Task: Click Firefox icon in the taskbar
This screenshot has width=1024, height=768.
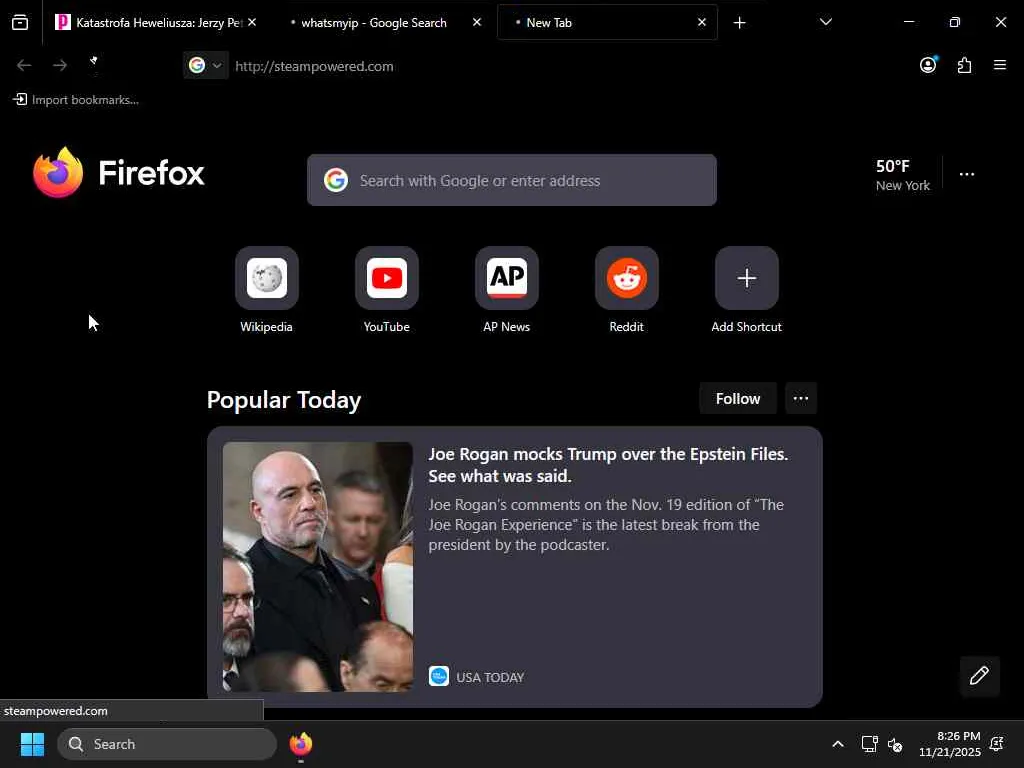Action: 301,744
